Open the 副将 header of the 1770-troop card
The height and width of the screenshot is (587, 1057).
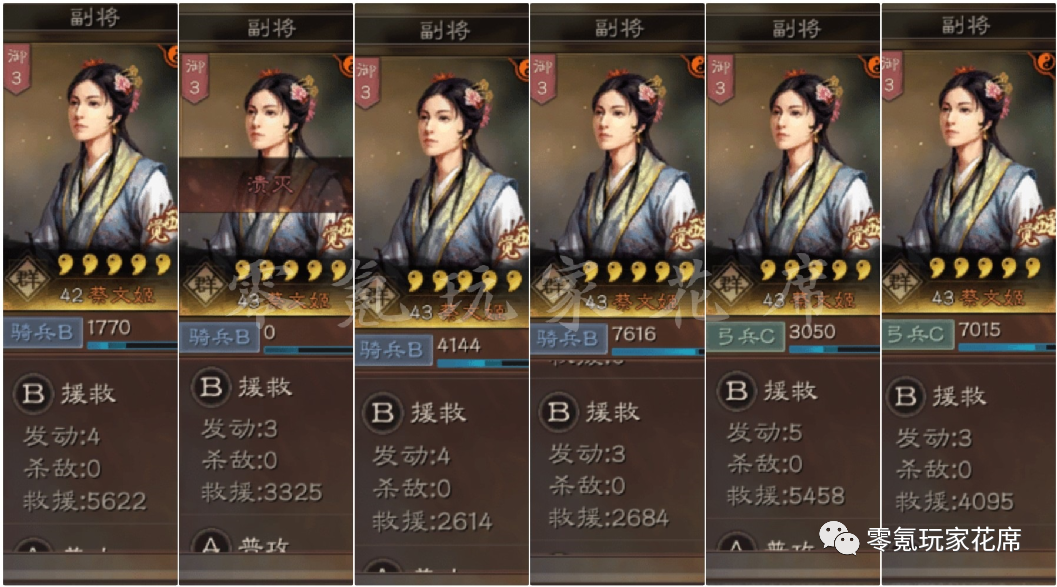[95, 17]
